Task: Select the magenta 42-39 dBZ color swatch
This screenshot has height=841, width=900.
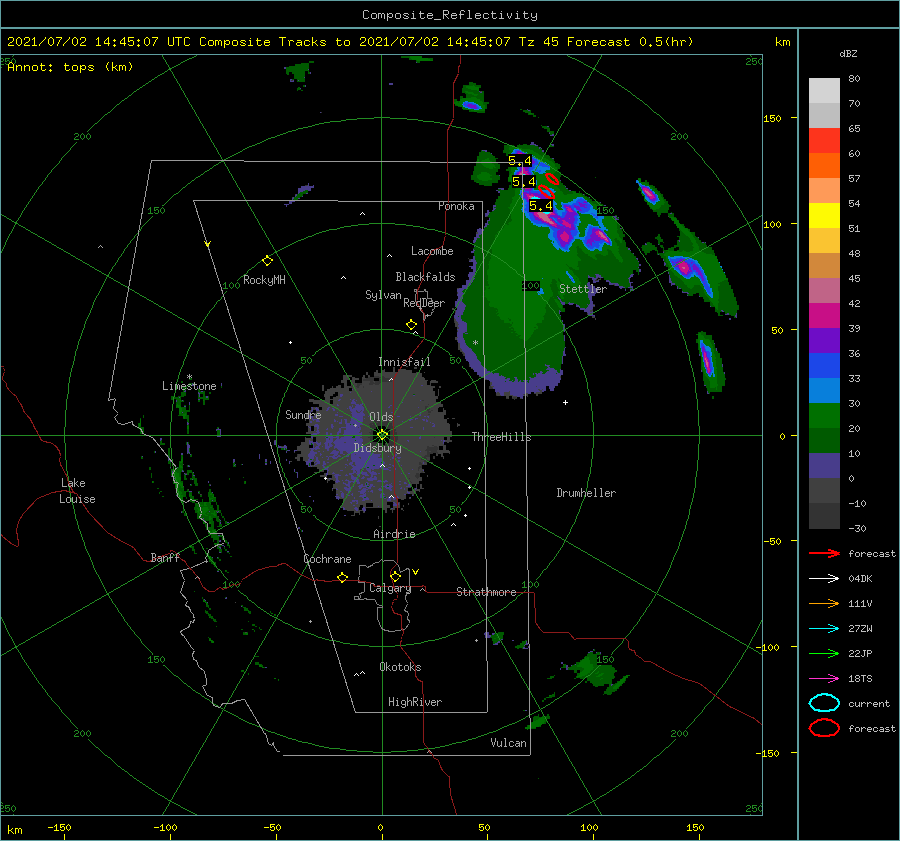Action: tap(824, 316)
